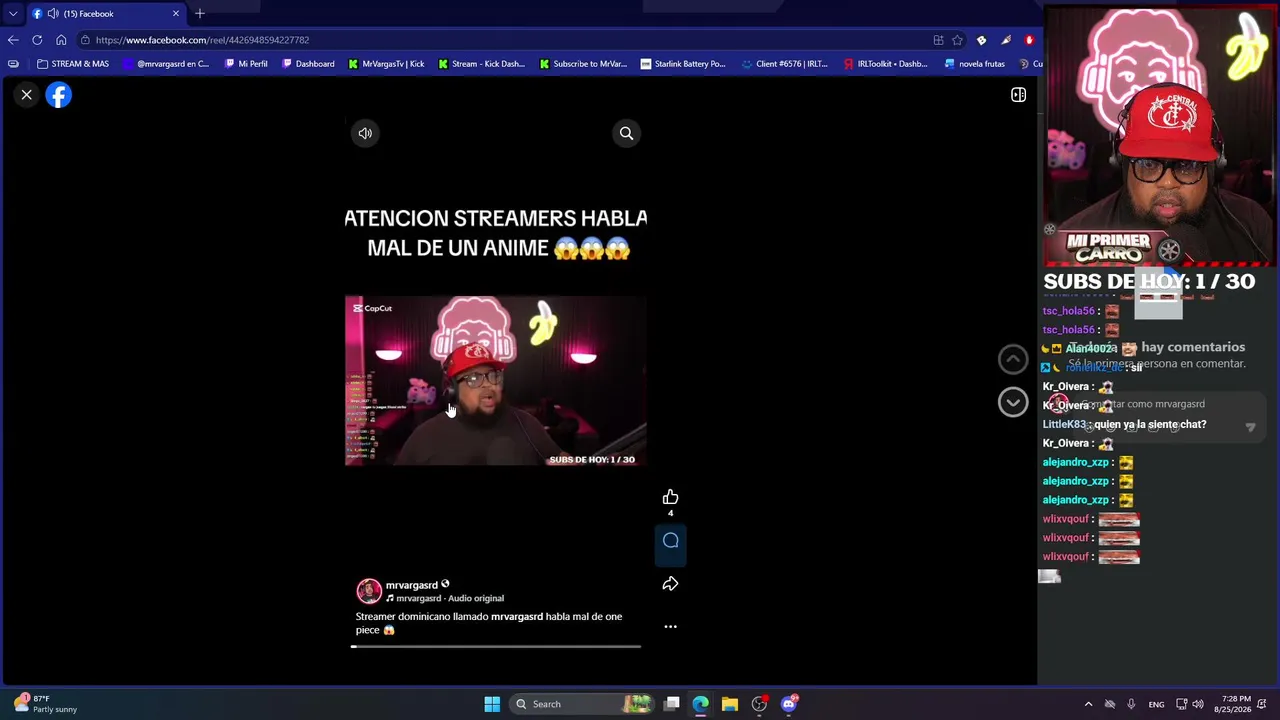Open the weather widget showing 87°F
Screen dimensions: 1280x720
coord(45,704)
